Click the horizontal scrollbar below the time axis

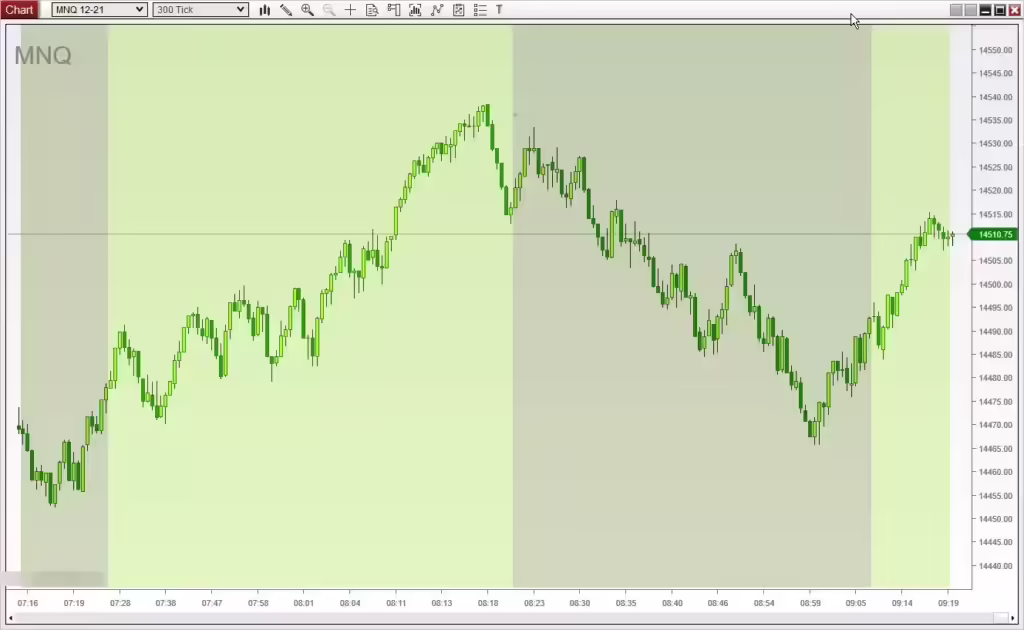[500, 619]
